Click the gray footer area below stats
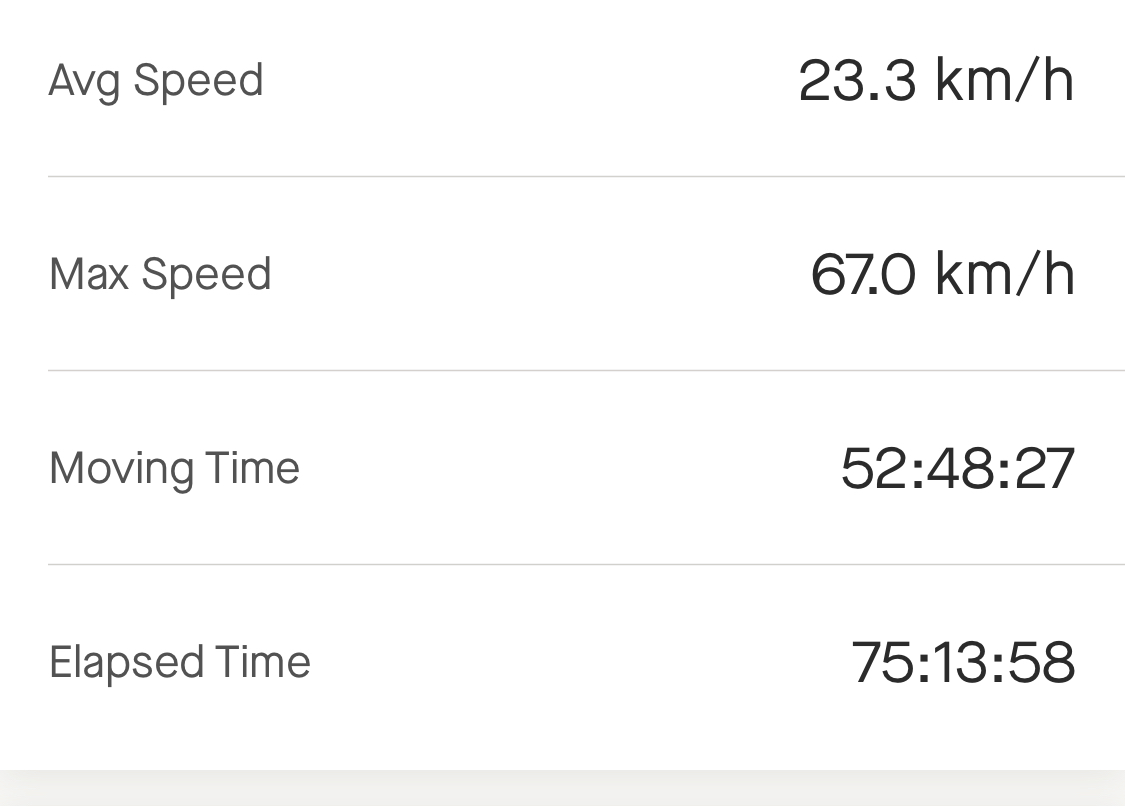Image resolution: width=1125 pixels, height=810 pixels. 562,790
